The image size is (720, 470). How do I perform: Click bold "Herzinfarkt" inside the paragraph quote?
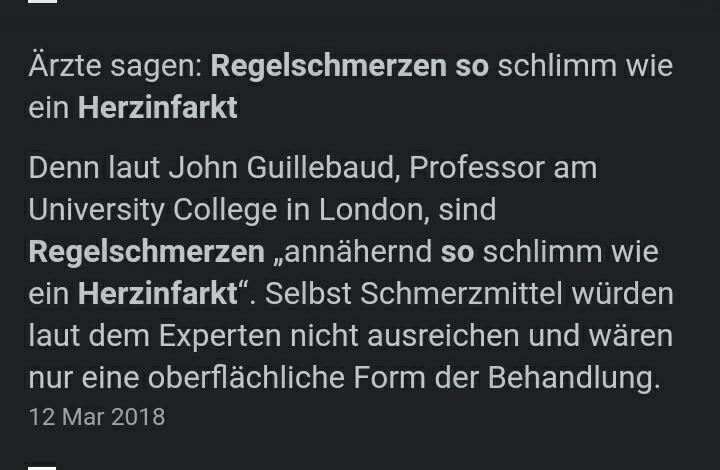click(158, 294)
